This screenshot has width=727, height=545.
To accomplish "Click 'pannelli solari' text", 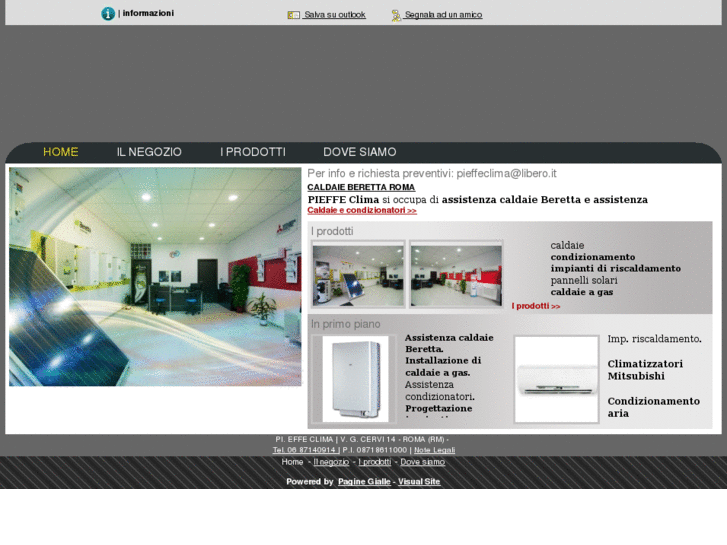I will [584, 281].
